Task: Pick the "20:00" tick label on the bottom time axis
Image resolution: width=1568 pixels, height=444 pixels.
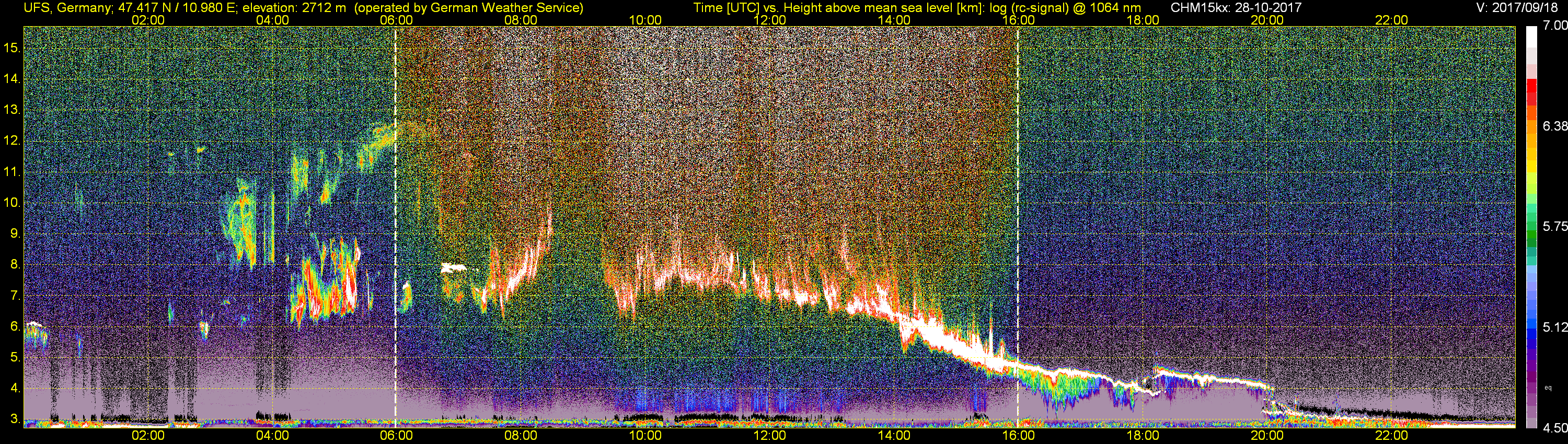Action: [1267, 436]
